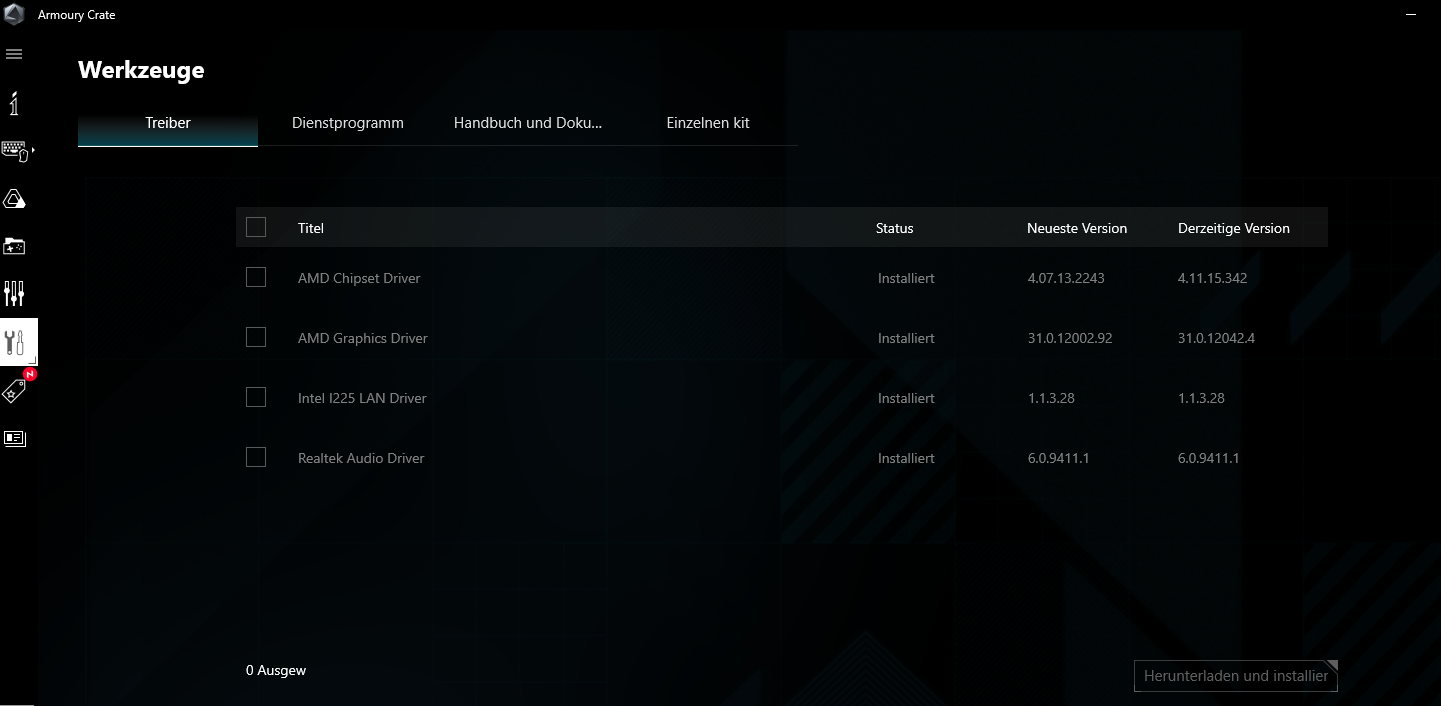Viewport: 1441px width, 706px height.
Task: Select the AMD Chipset Driver title
Action: coord(359,278)
